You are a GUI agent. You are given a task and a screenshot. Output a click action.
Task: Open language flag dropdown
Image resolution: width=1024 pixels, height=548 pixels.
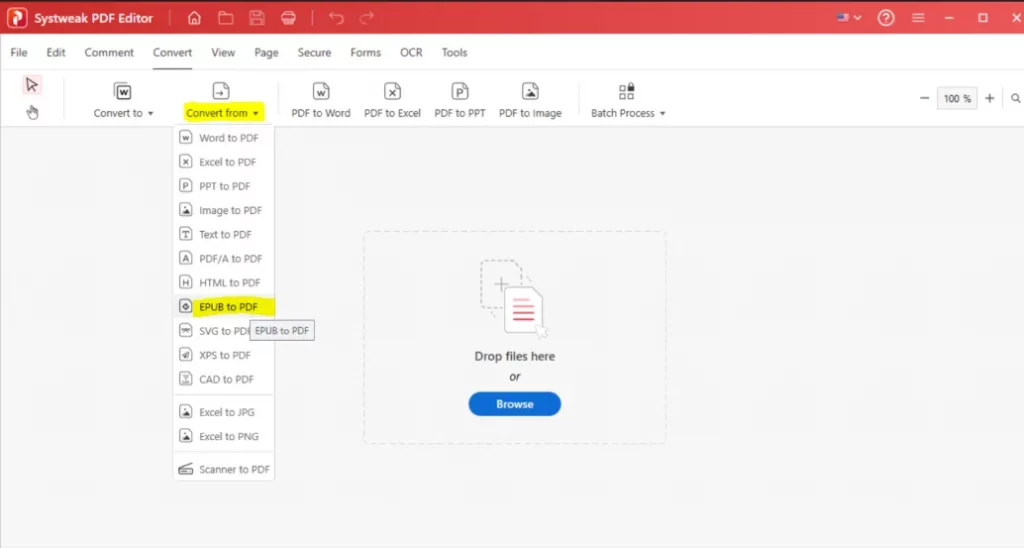(849, 18)
